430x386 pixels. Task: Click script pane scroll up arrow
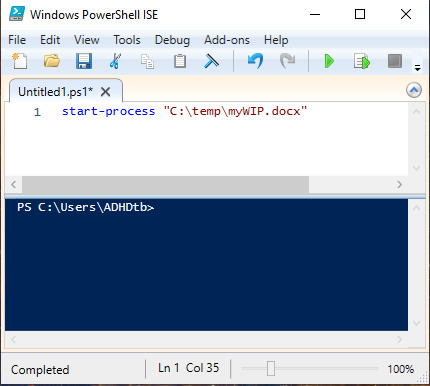tap(416, 112)
